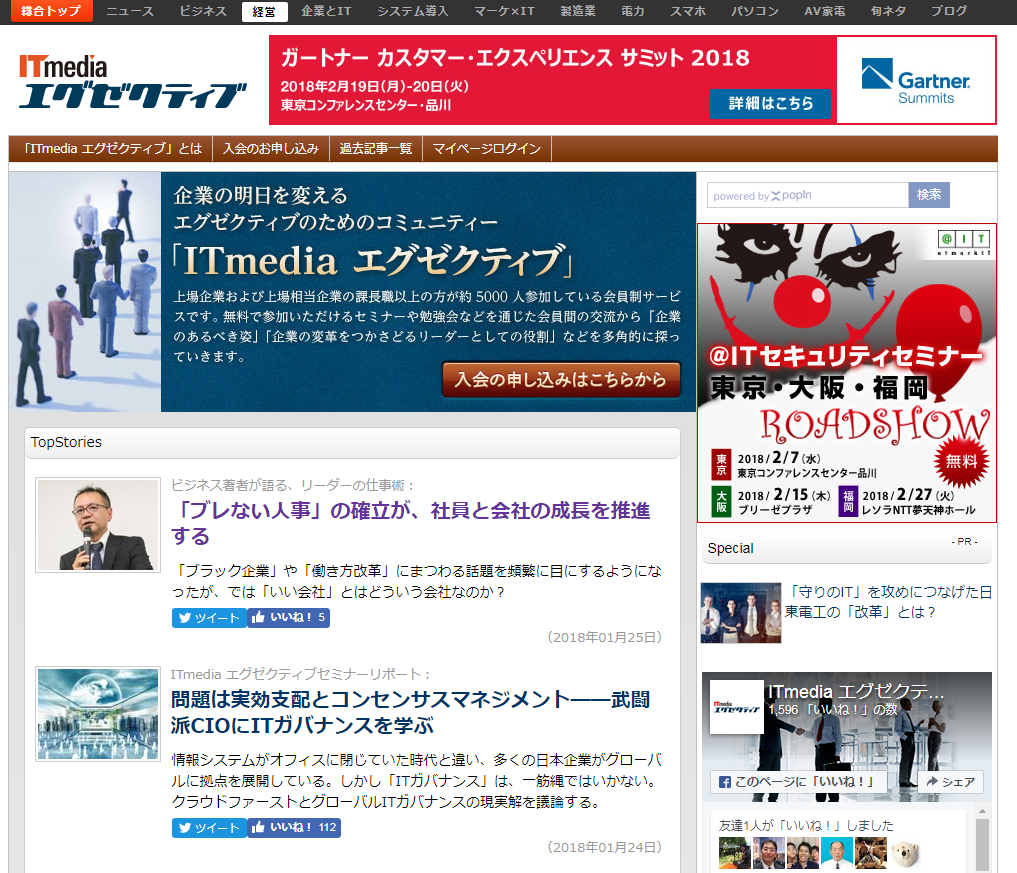Viewport: 1017px width, 873px height.
Task: Tweet the ブレない人事 article
Action: coord(209,618)
